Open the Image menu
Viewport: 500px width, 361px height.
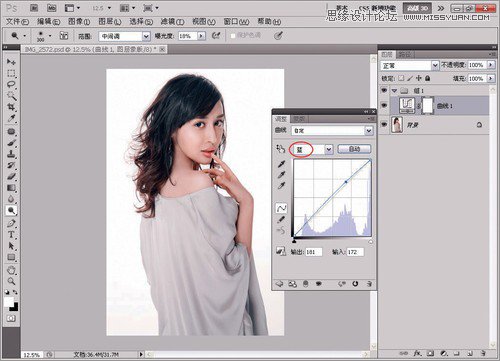point(79,22)
